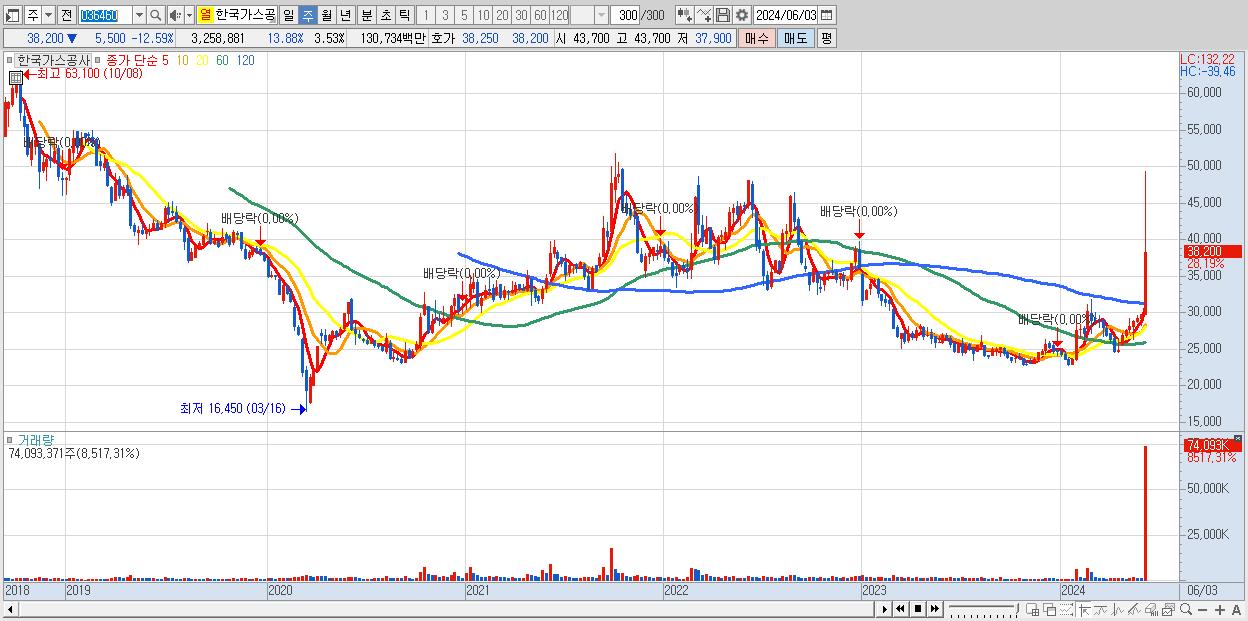
Task: Click the 60-period moving average legend label
Action: 222,60
